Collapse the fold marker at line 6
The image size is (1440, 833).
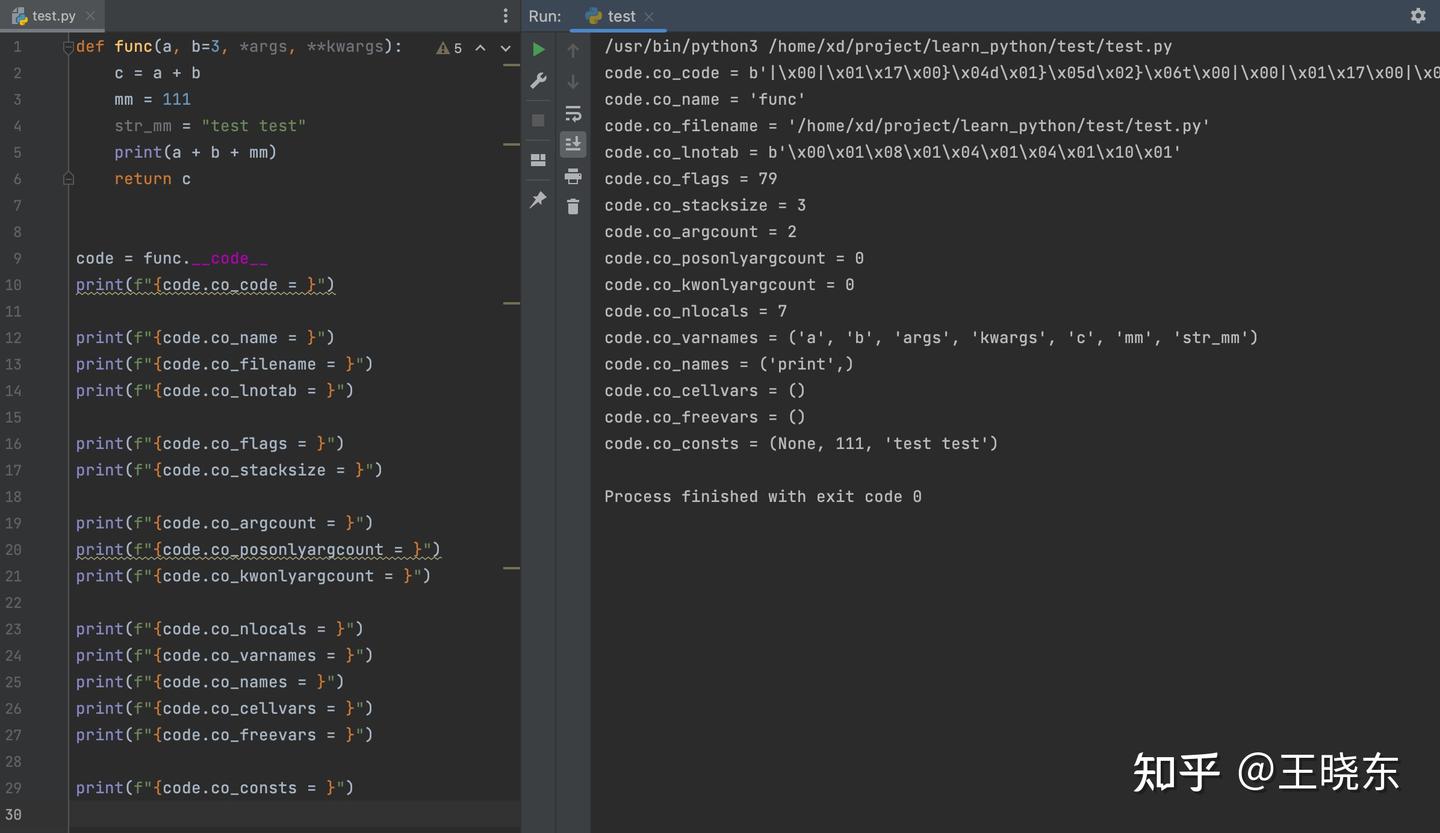tap(66, 178)
